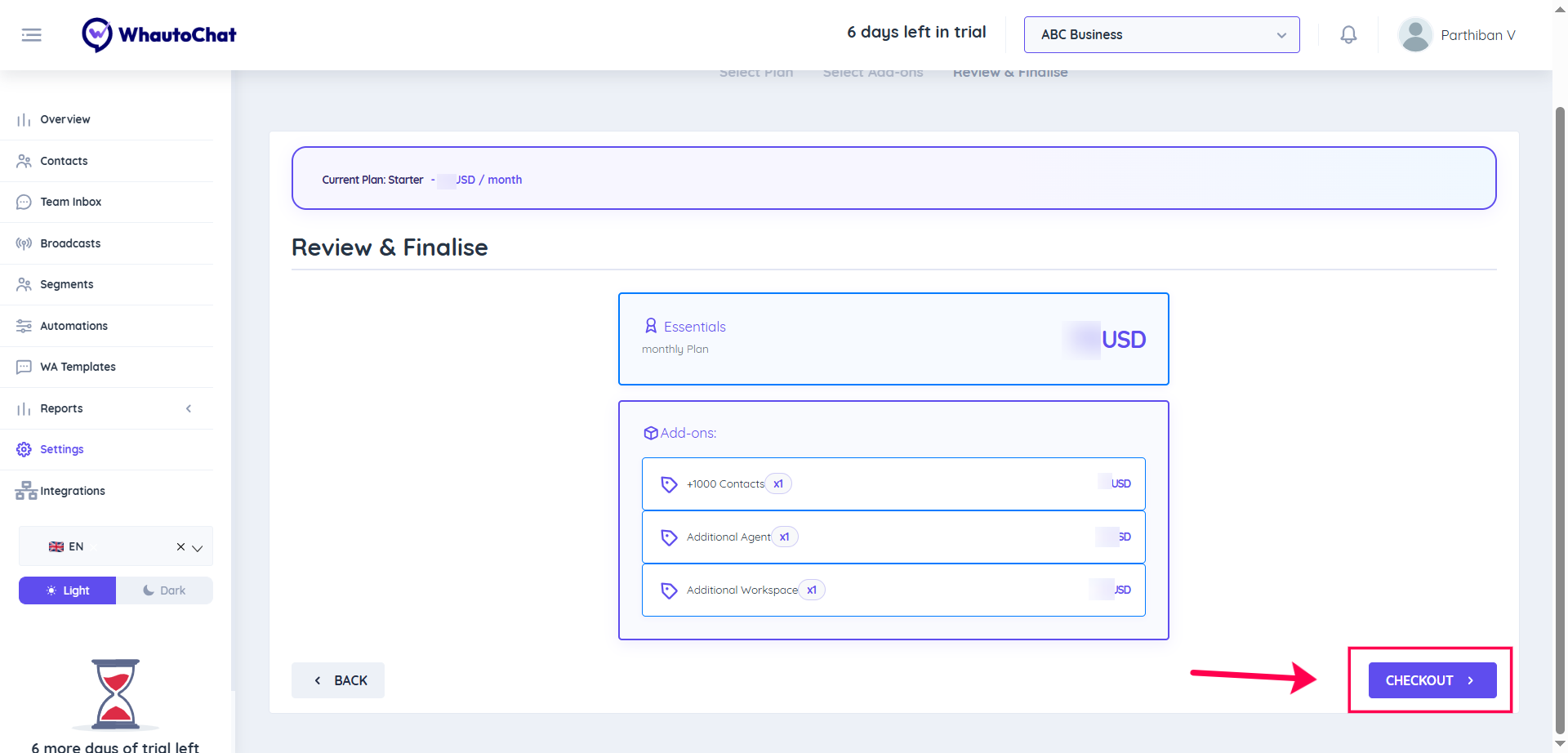Image resolution: width=1568 pixels, height=753 pixels.
Task: Go to the Select Add-ons step
Action: 872,73
